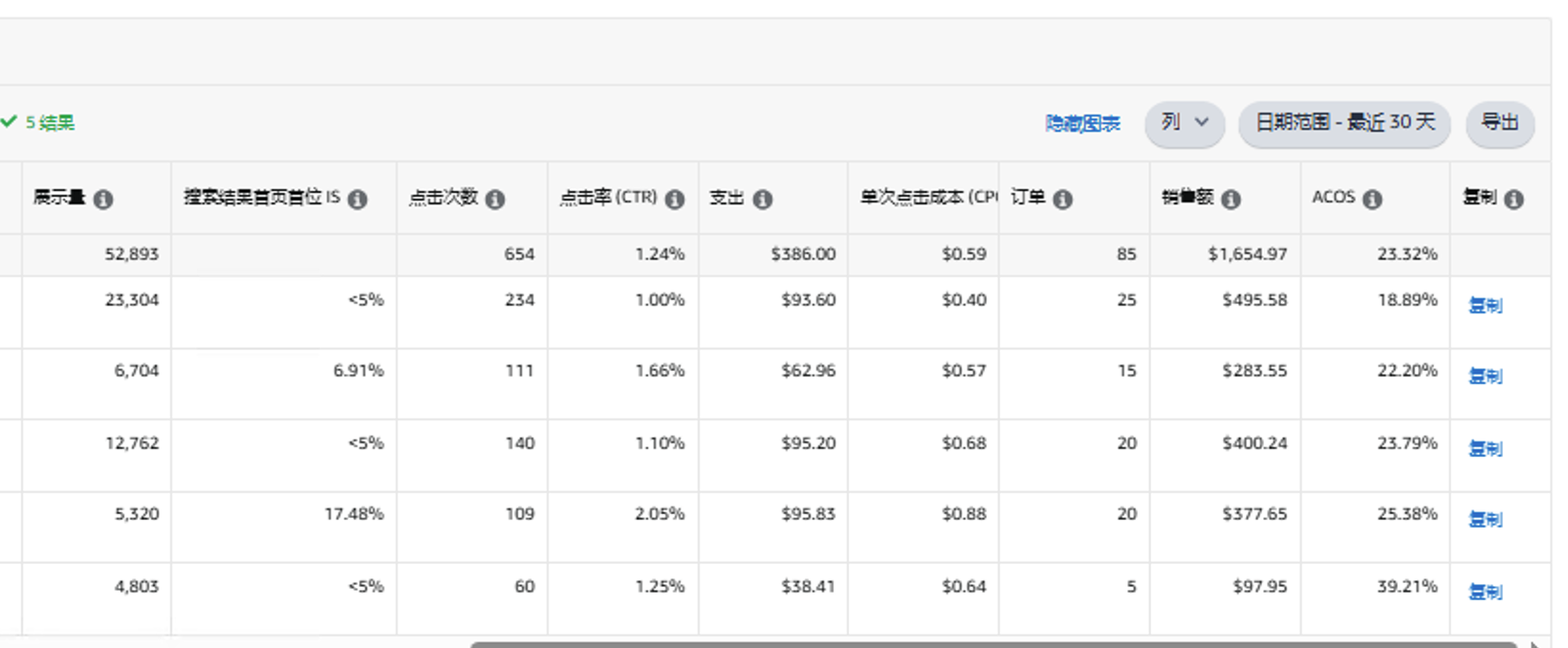Click info icon beside 搜索结果首页首位 IS
Screen dimensions: 1568x648
358,199
